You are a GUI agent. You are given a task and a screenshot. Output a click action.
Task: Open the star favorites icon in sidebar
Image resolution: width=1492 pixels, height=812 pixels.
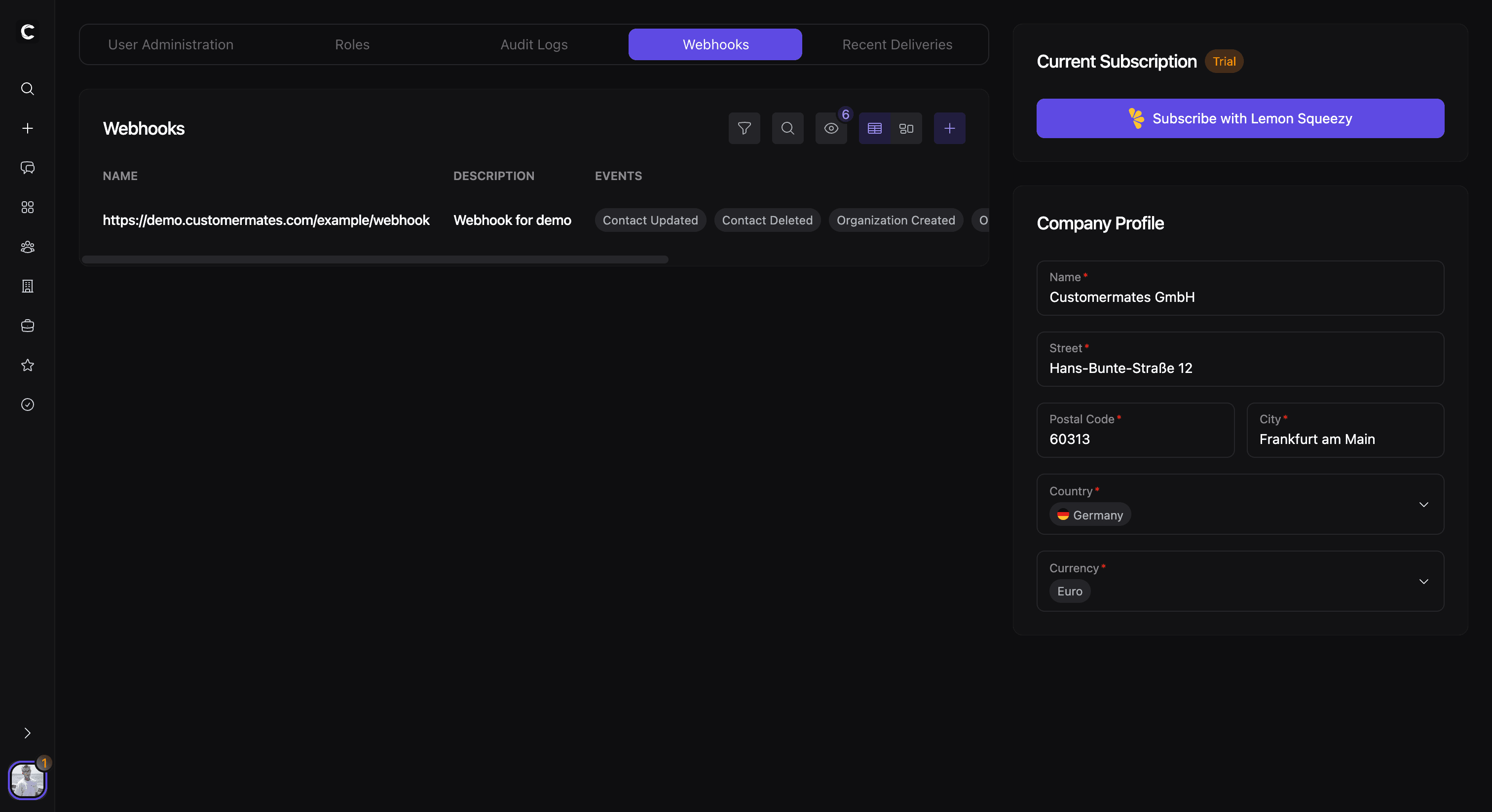click(x=27, y=365)
